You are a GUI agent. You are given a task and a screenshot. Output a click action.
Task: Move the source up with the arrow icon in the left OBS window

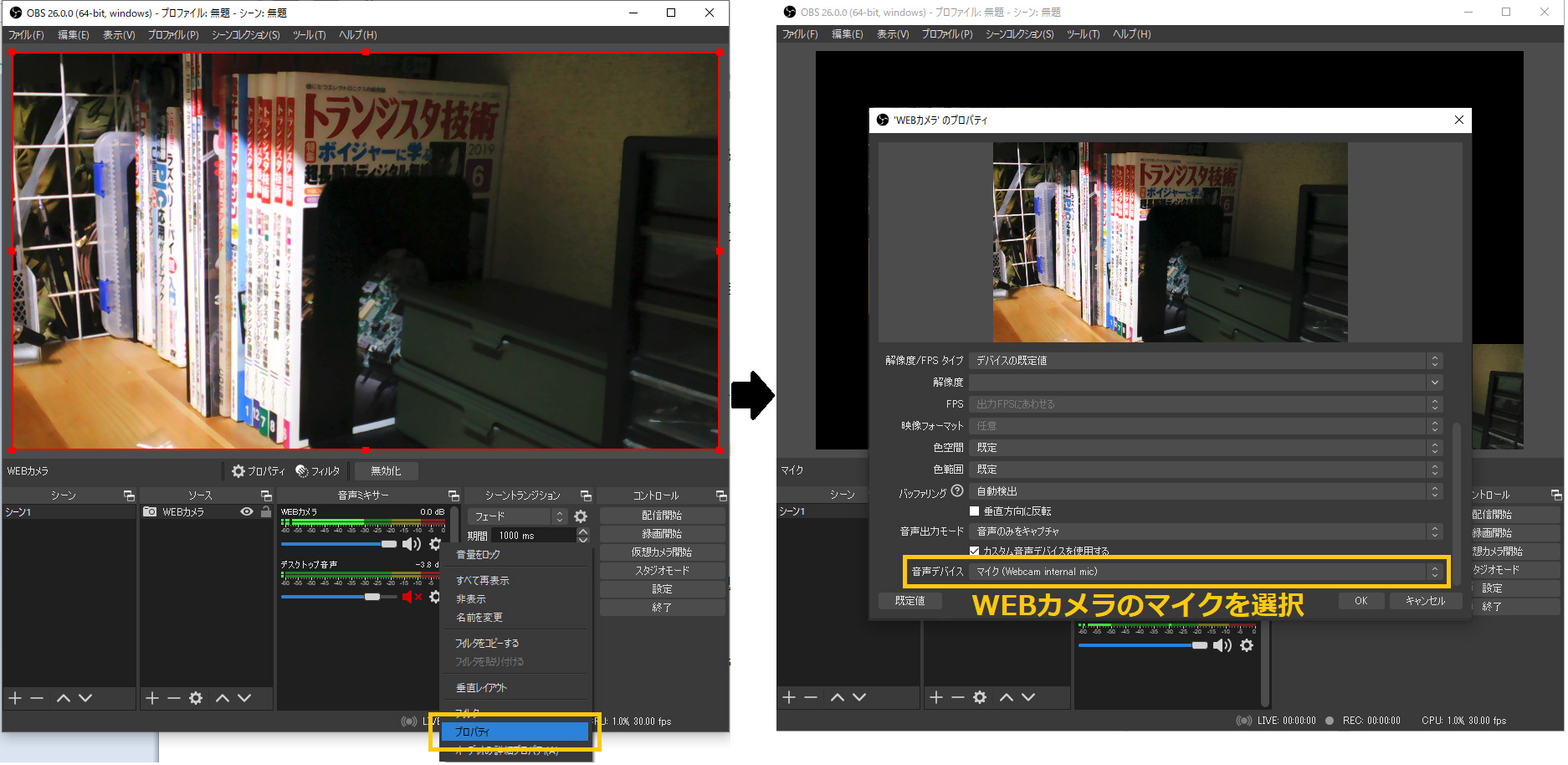click(x=223, y=698)
